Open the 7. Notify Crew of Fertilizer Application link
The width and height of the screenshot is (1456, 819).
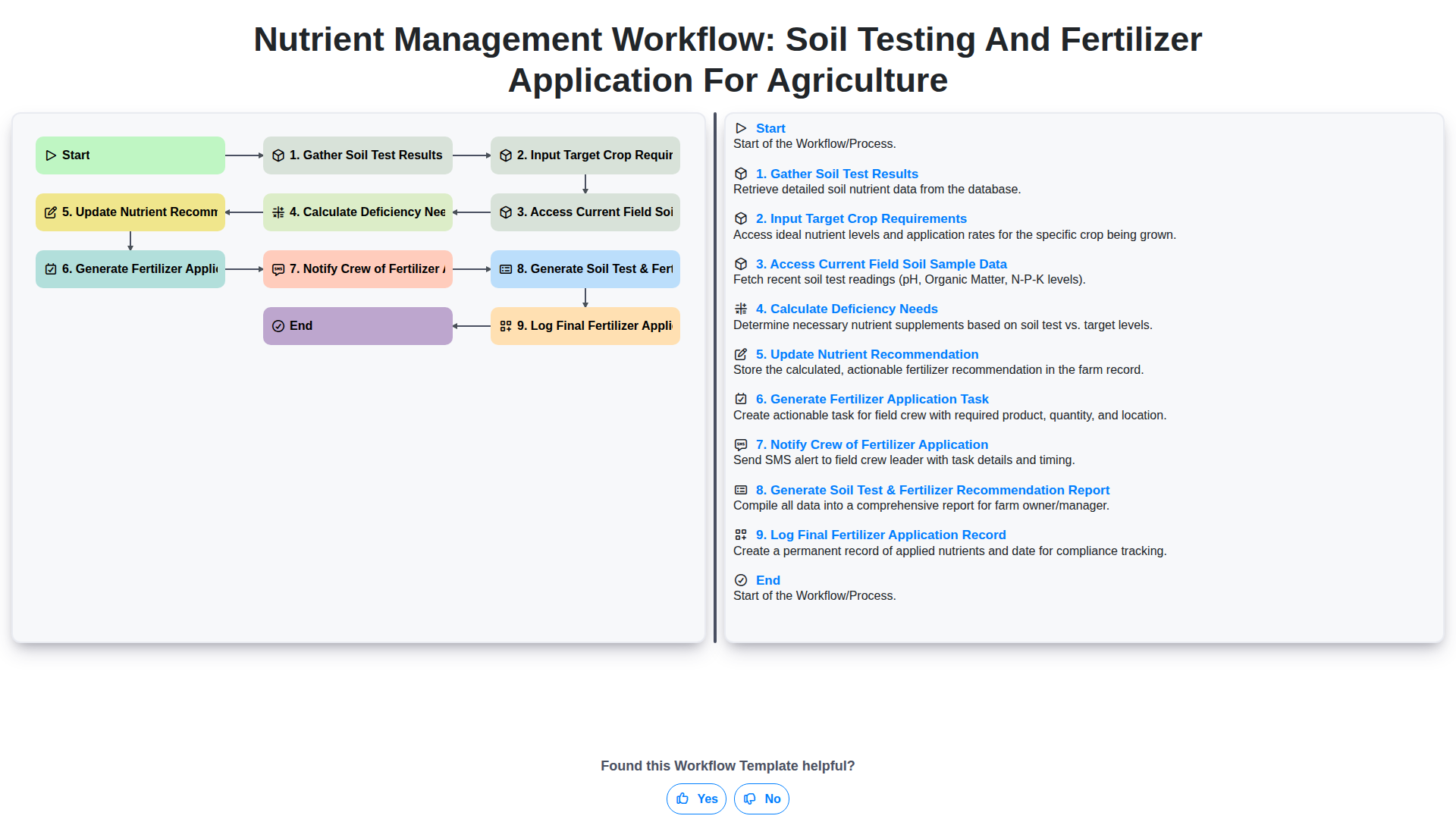(871, 444)
